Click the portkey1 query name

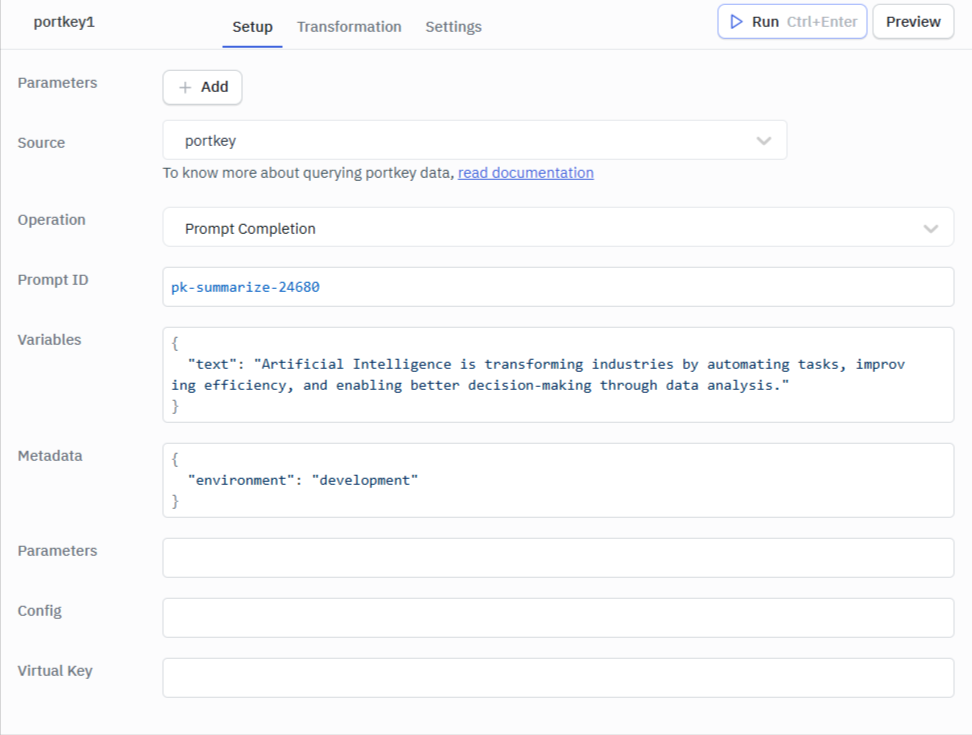click(64, 22)
